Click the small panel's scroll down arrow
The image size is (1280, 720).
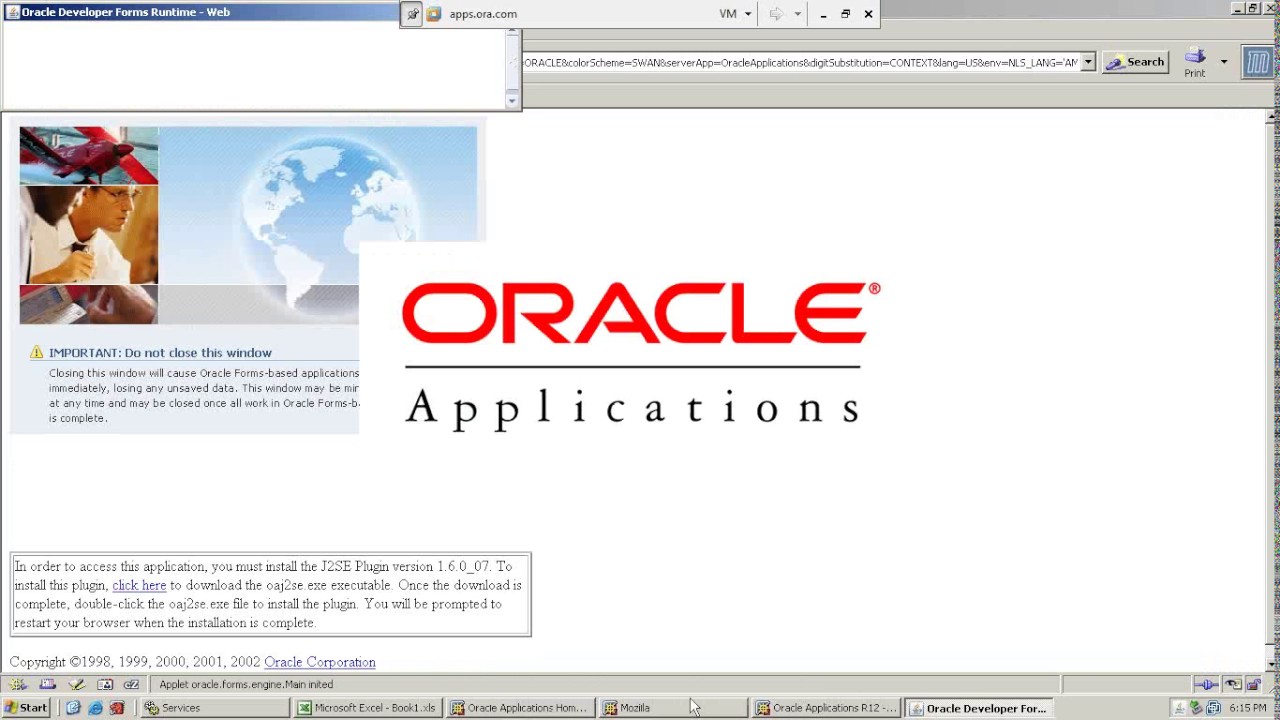tap(513, 100)
